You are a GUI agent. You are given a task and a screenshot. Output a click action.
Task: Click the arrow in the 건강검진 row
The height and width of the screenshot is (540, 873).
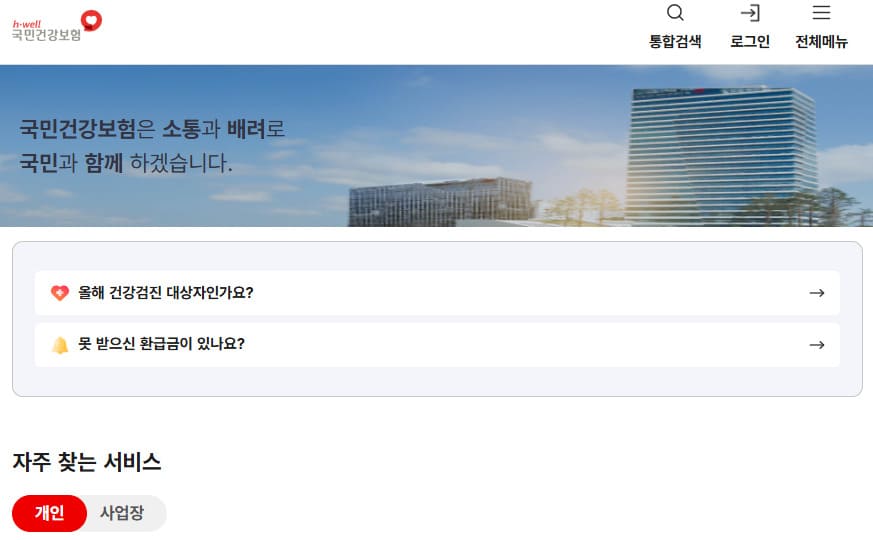[816, 293]
